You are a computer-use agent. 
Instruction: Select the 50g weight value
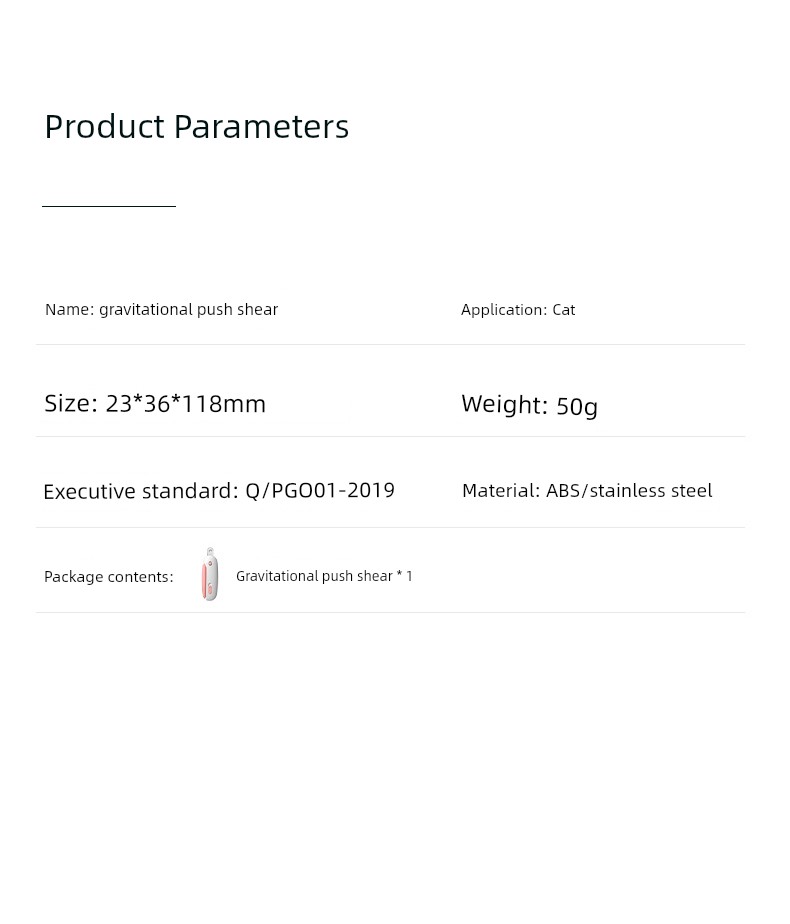click(x=577, y=407)
